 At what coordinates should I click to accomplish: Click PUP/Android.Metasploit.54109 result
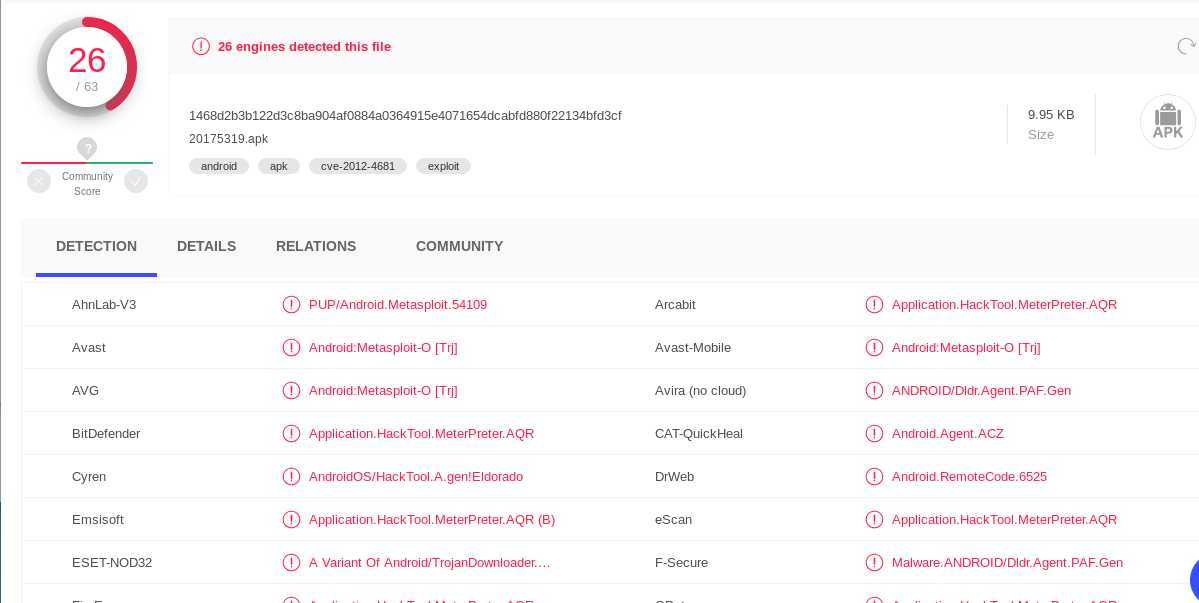tap(398, 304)
